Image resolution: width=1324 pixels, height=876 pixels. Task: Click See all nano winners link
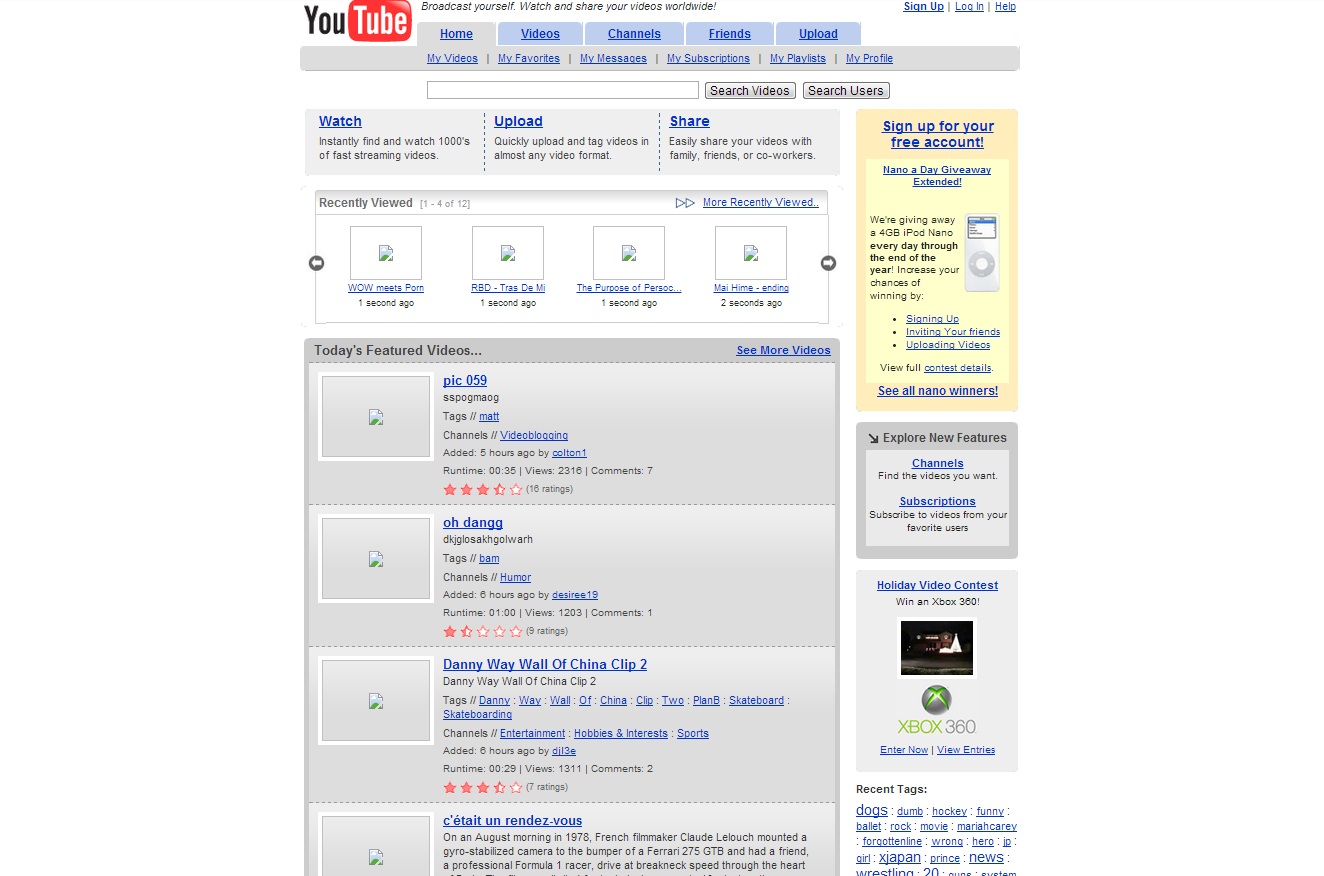click(938, 391)
